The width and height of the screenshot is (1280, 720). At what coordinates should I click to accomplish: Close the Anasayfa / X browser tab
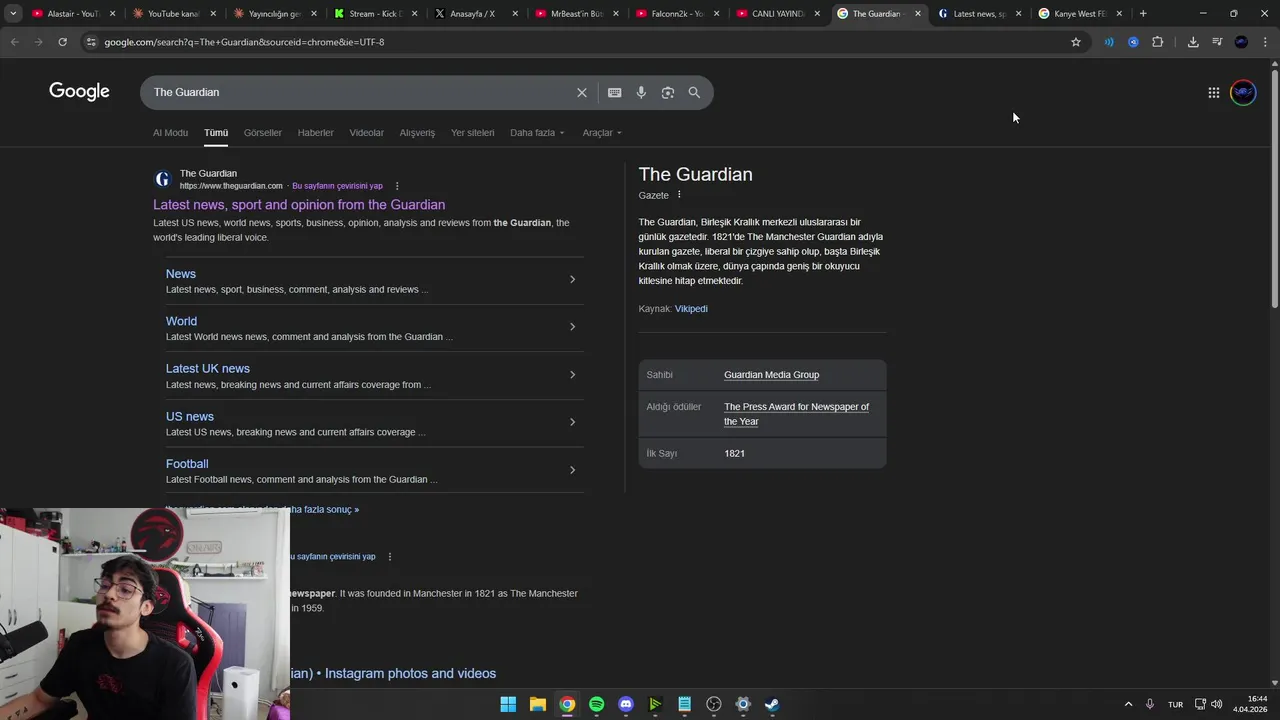(515, 14)
